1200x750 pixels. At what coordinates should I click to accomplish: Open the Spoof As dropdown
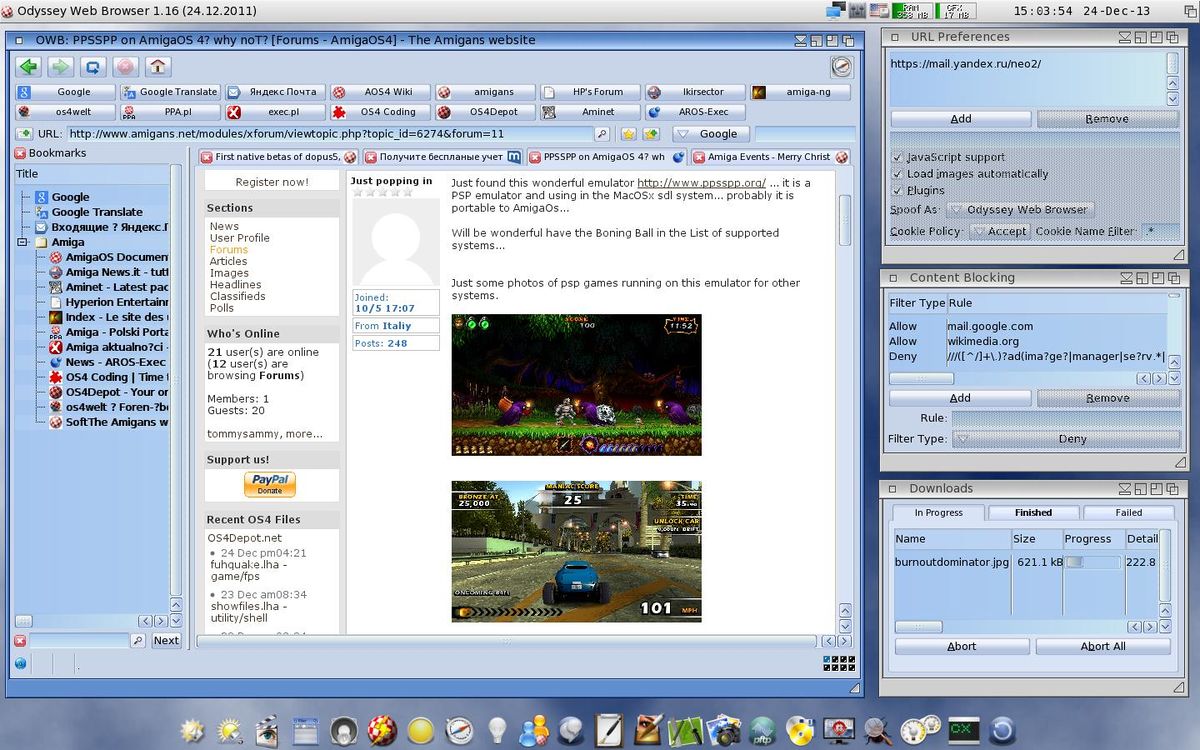pos(1019,210)
